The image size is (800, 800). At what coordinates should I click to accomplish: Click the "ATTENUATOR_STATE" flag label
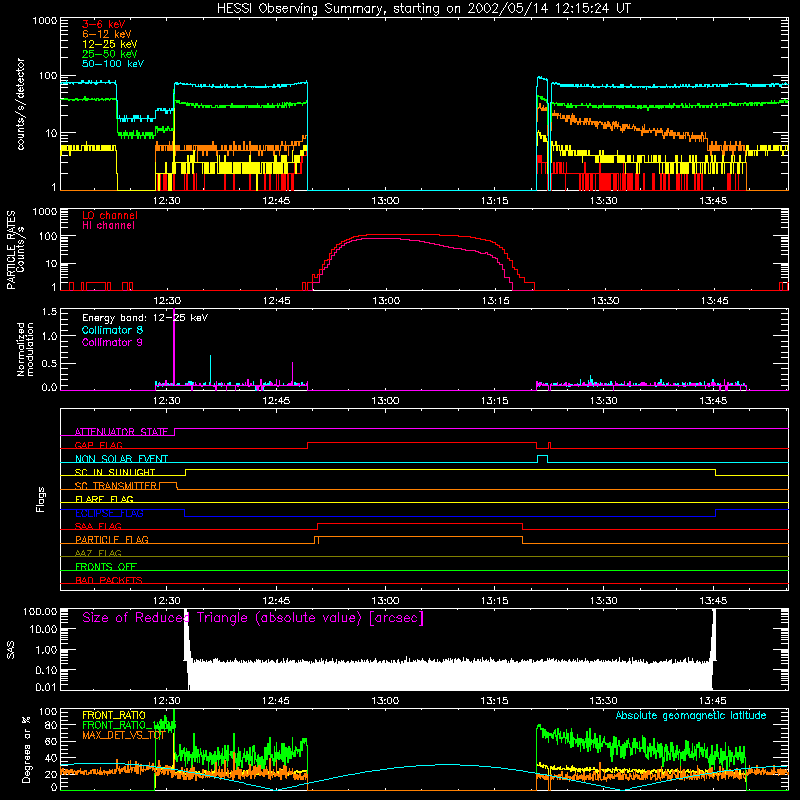tap(121, 432)
